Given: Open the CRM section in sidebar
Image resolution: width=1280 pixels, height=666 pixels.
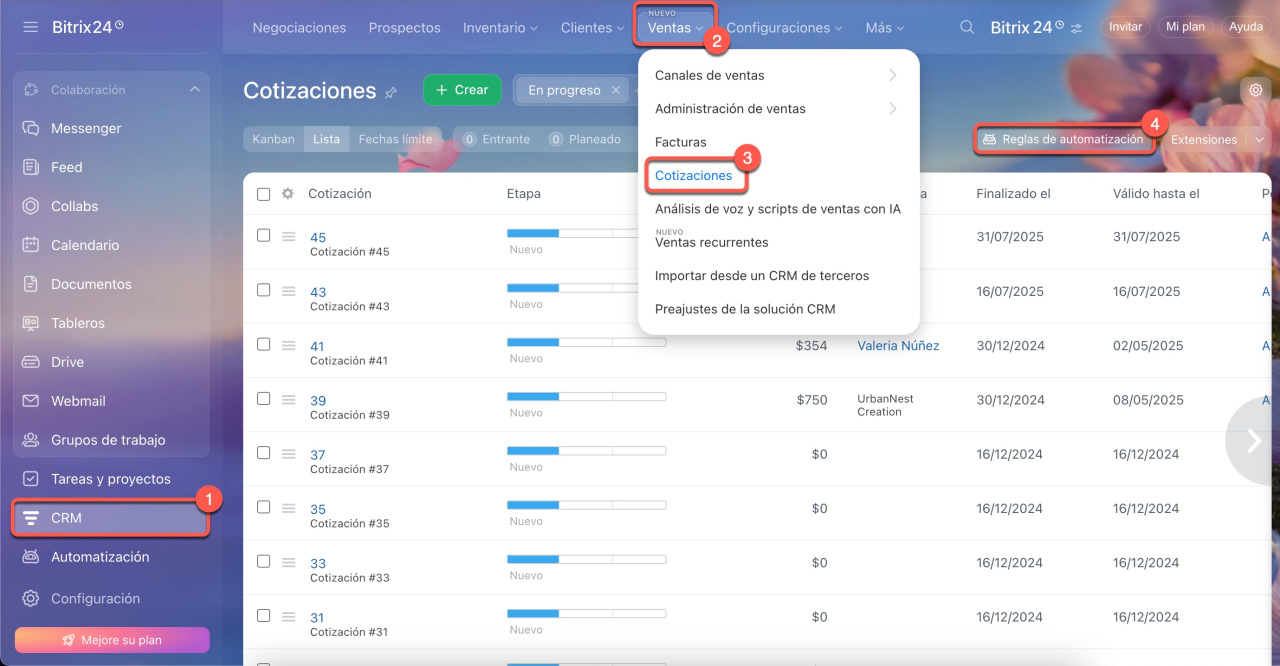Looking at the screenshot, I should (x=111, y=518).
